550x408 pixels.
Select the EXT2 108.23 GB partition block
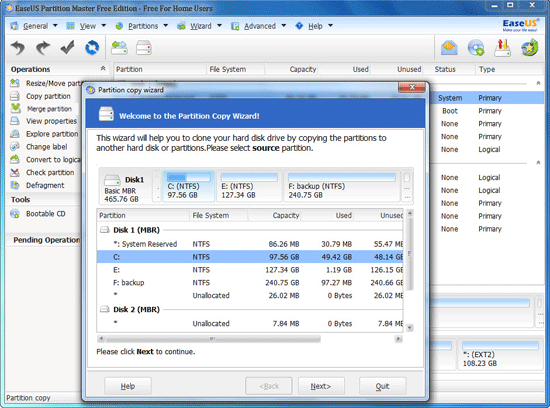(501, 354)
